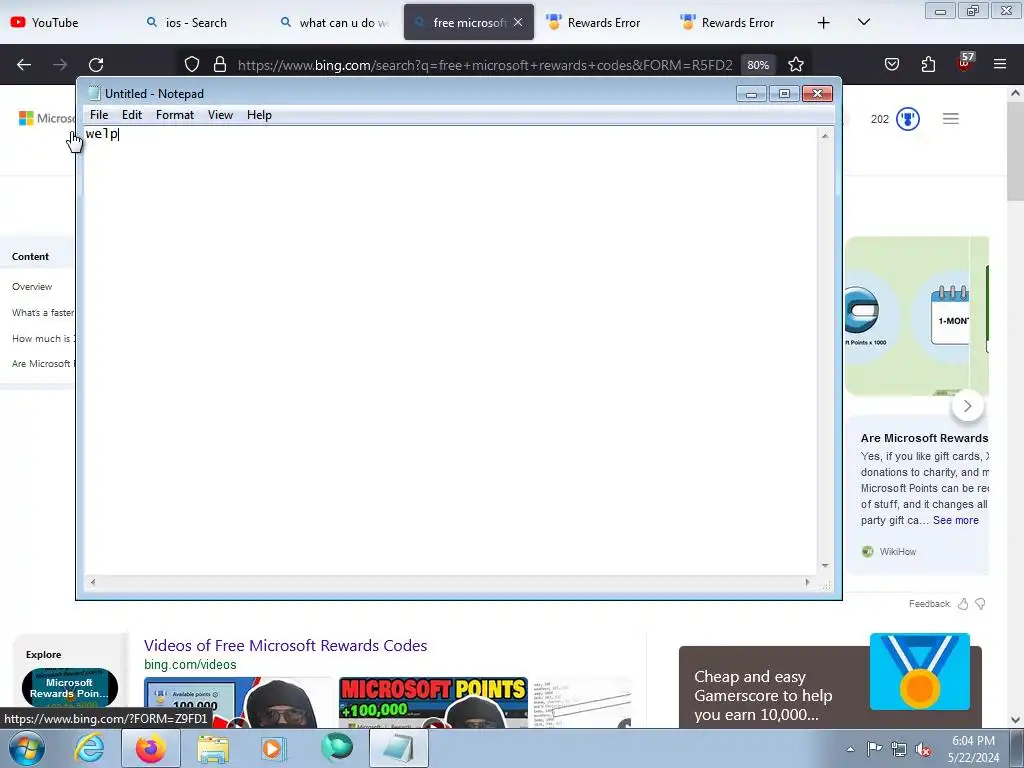Viewport: 1024px width, 768px height.
Task: Click the Notepad text area after 'welp'
Action: (451, 353)
